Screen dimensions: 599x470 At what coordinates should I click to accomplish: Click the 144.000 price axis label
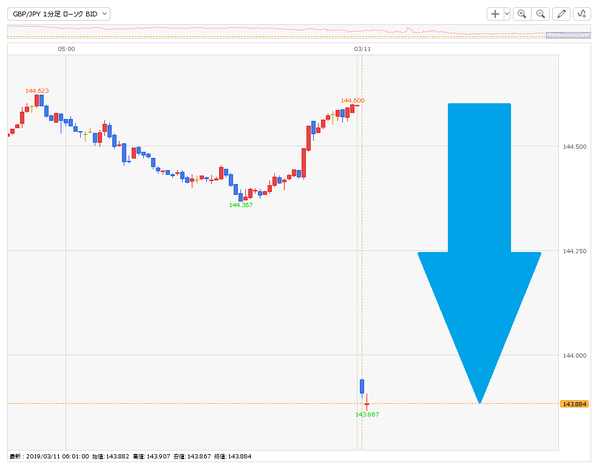575,356
